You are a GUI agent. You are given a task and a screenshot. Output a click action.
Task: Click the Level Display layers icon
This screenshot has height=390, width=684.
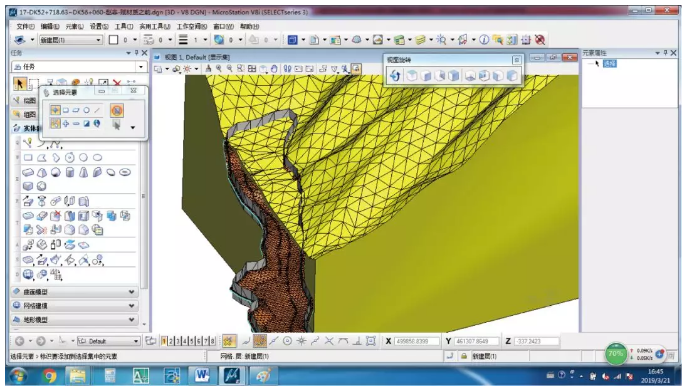[420, 40]
